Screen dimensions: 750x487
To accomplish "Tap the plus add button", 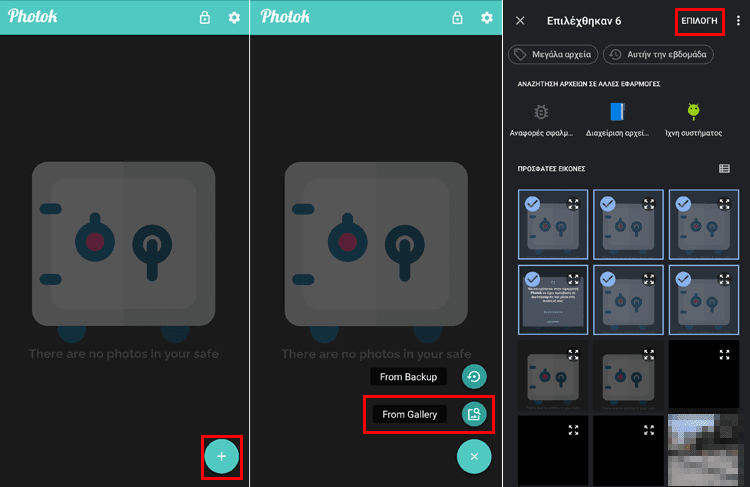I will click(x=221, y=456).
